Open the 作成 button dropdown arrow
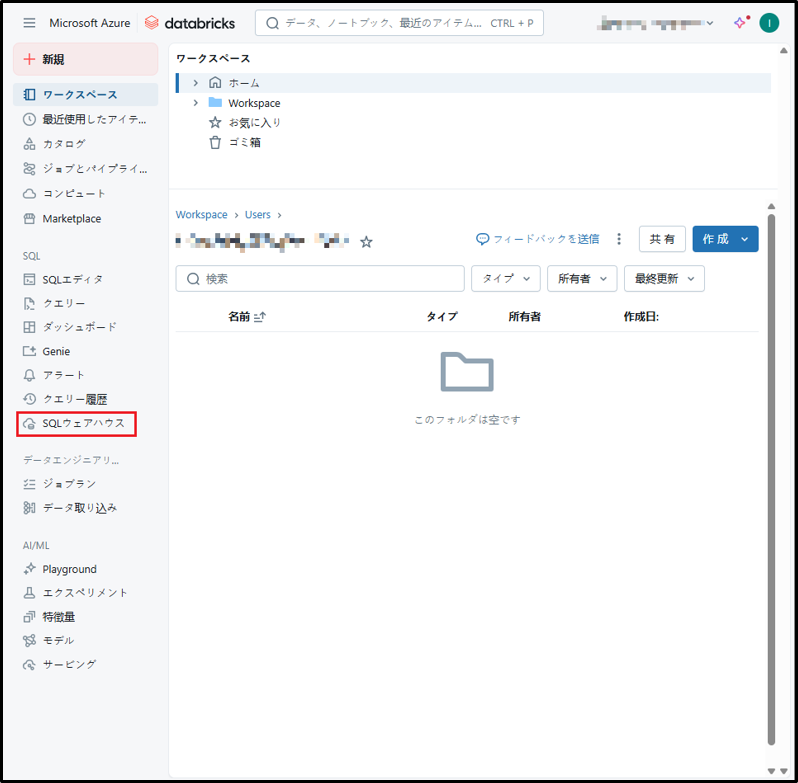798x783 pixels. pos(745,239)
